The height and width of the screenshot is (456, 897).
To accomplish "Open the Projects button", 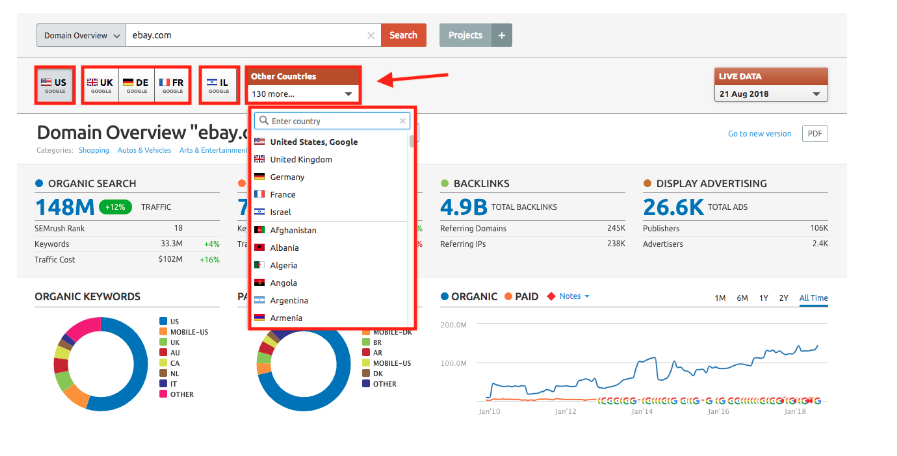I will tap(465, 35).
